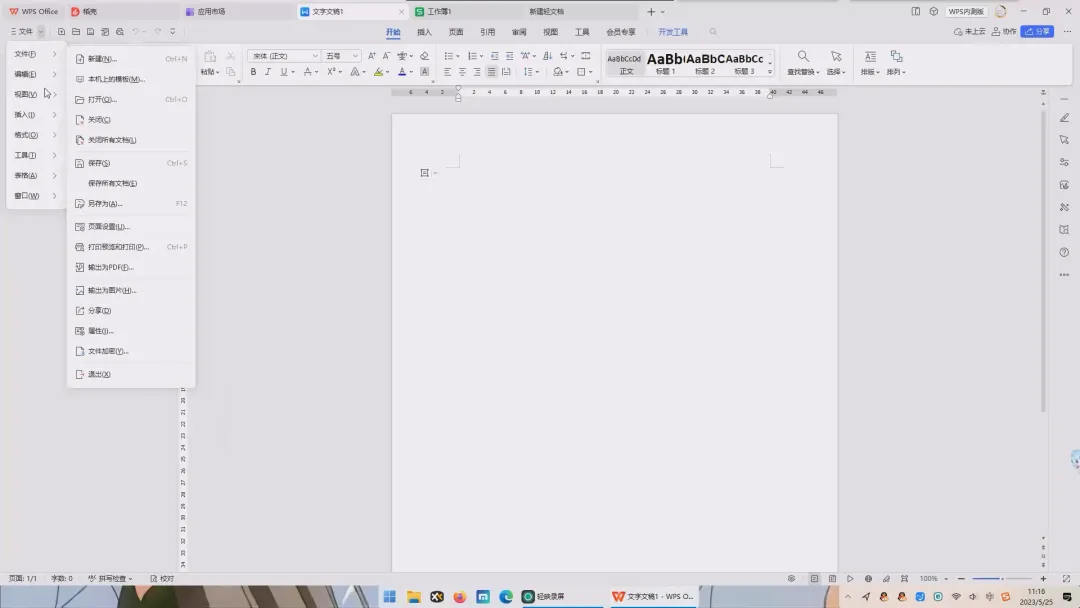This screenshot has height=608, width=1080.
Task: Apply character shading icon
Action: point(424,72)
